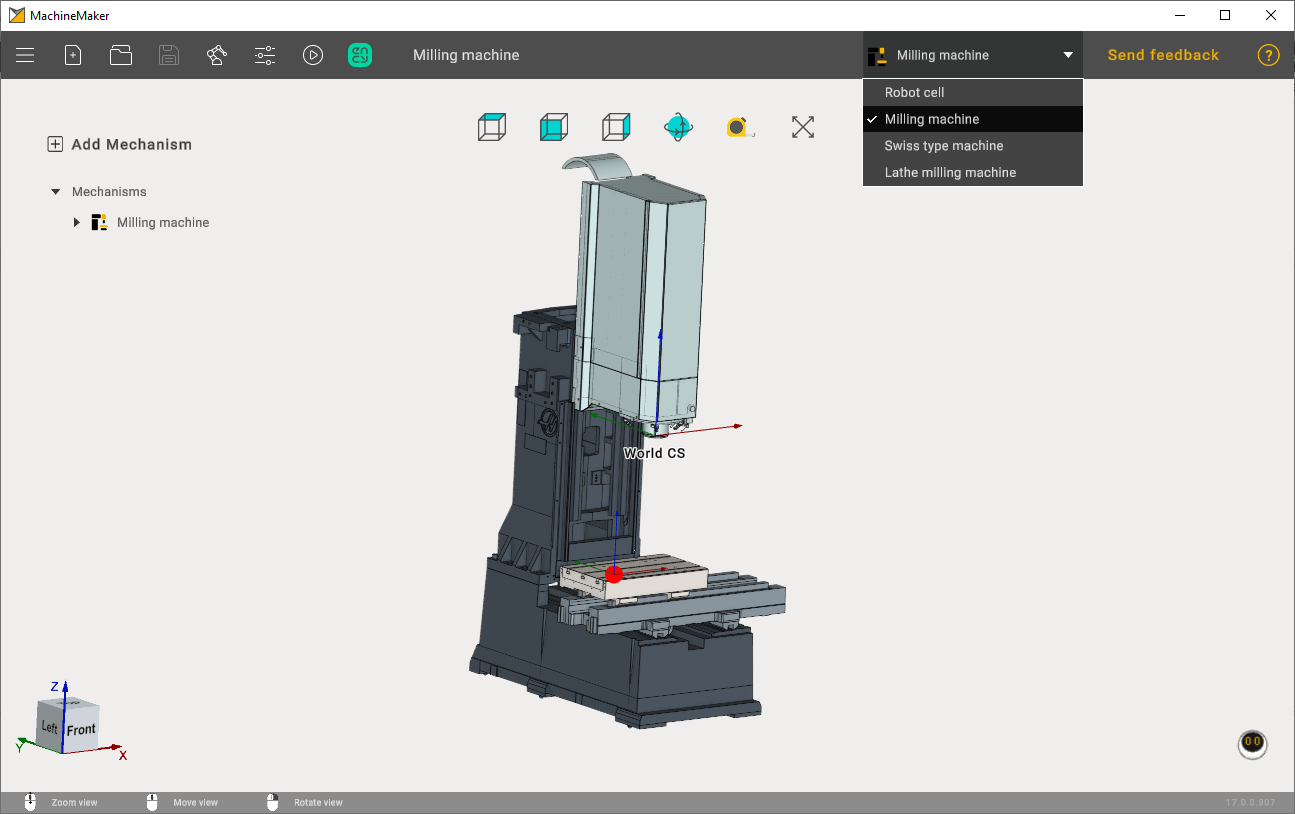Click the Left face of the orientation cube
This screenshot has height=814, width=1295.
coord(50,727)
